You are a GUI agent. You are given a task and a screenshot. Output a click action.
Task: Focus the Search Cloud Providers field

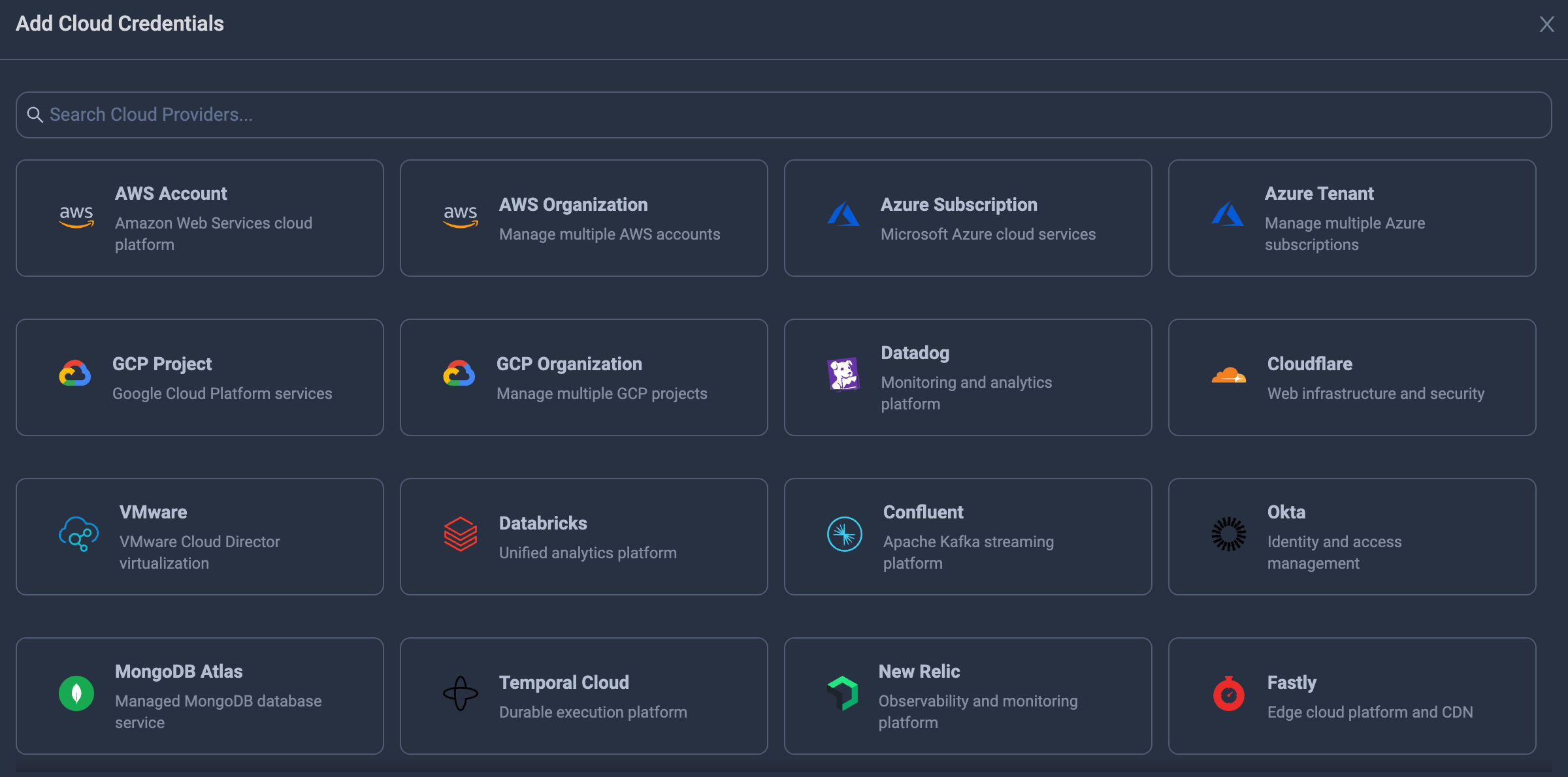(x=784, y=115)
